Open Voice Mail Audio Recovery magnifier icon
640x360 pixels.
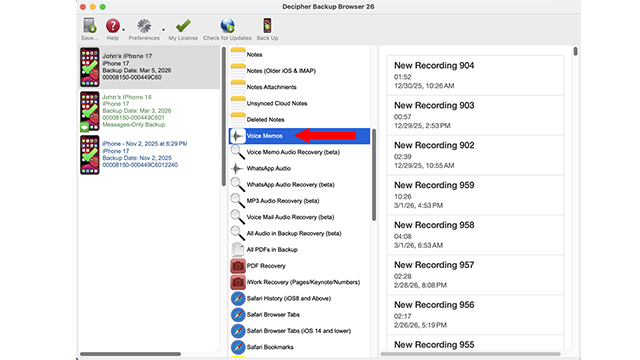click(238, 217)
